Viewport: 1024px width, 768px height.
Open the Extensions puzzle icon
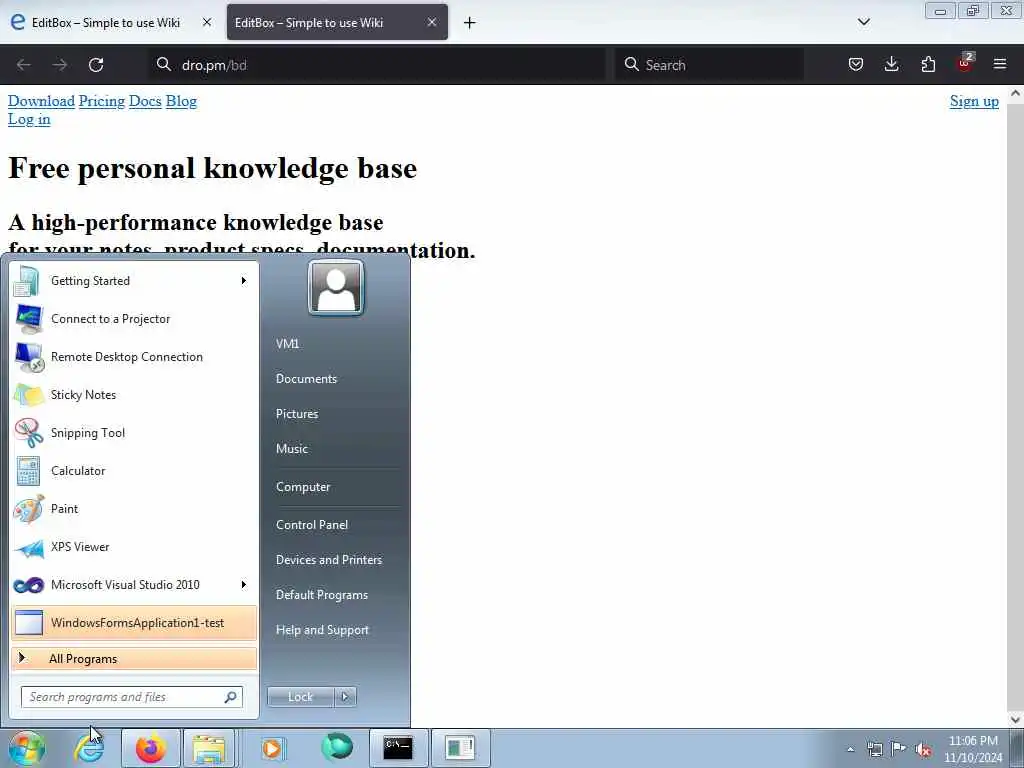pos(928,64)
